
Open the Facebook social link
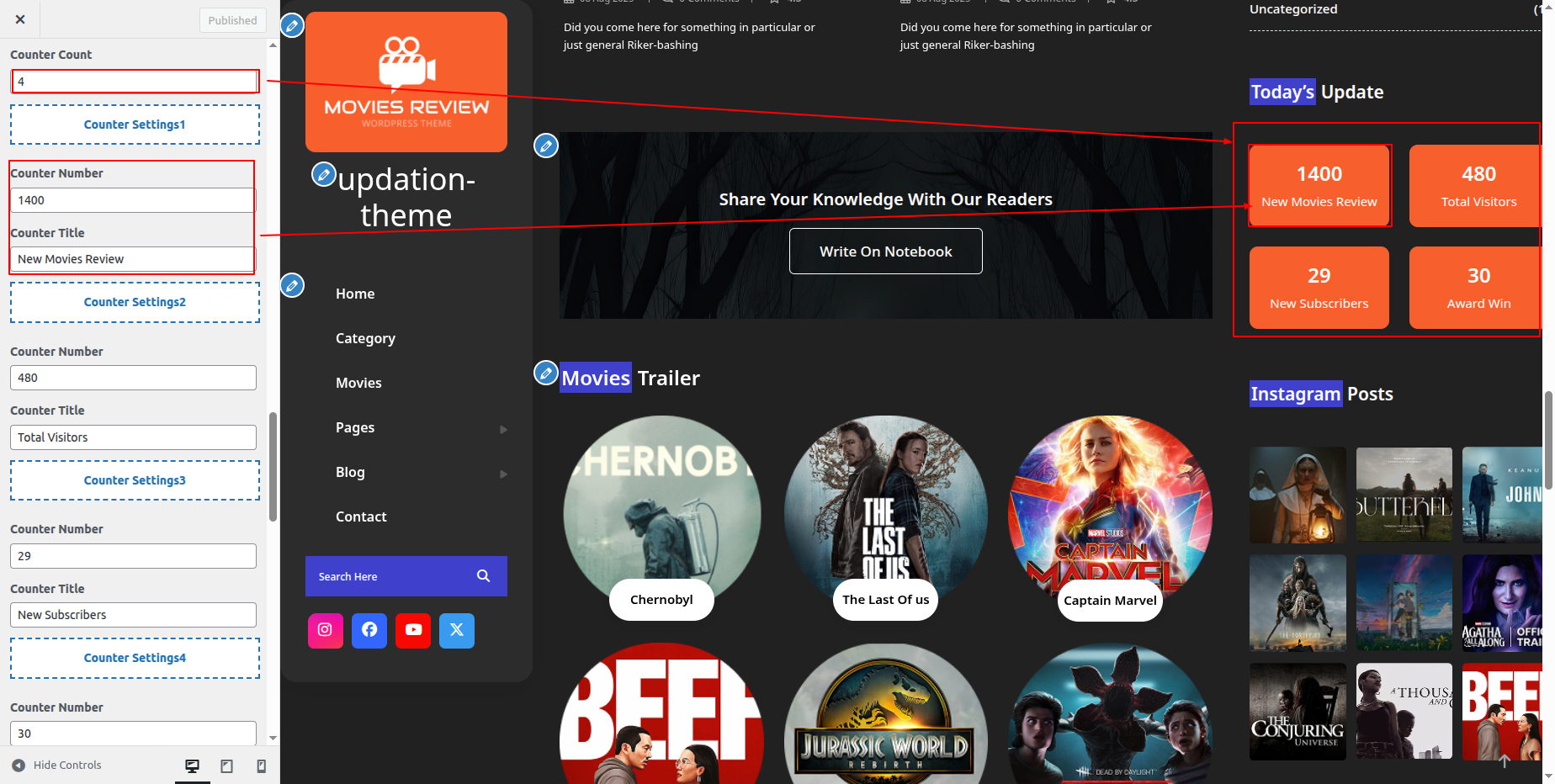pyautogui.click(x=369, y=630)
